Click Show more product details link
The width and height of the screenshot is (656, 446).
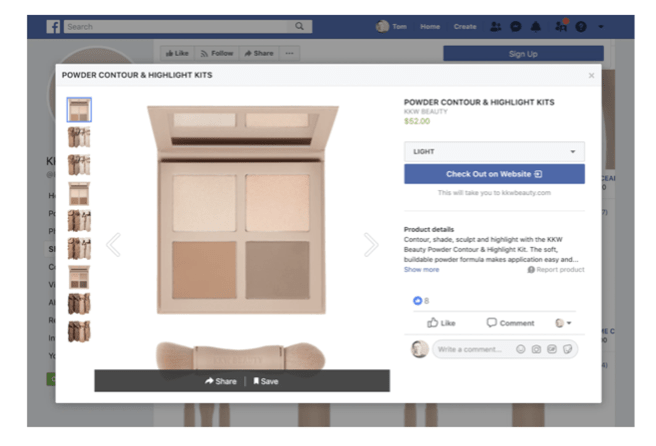tap(421, 269)
